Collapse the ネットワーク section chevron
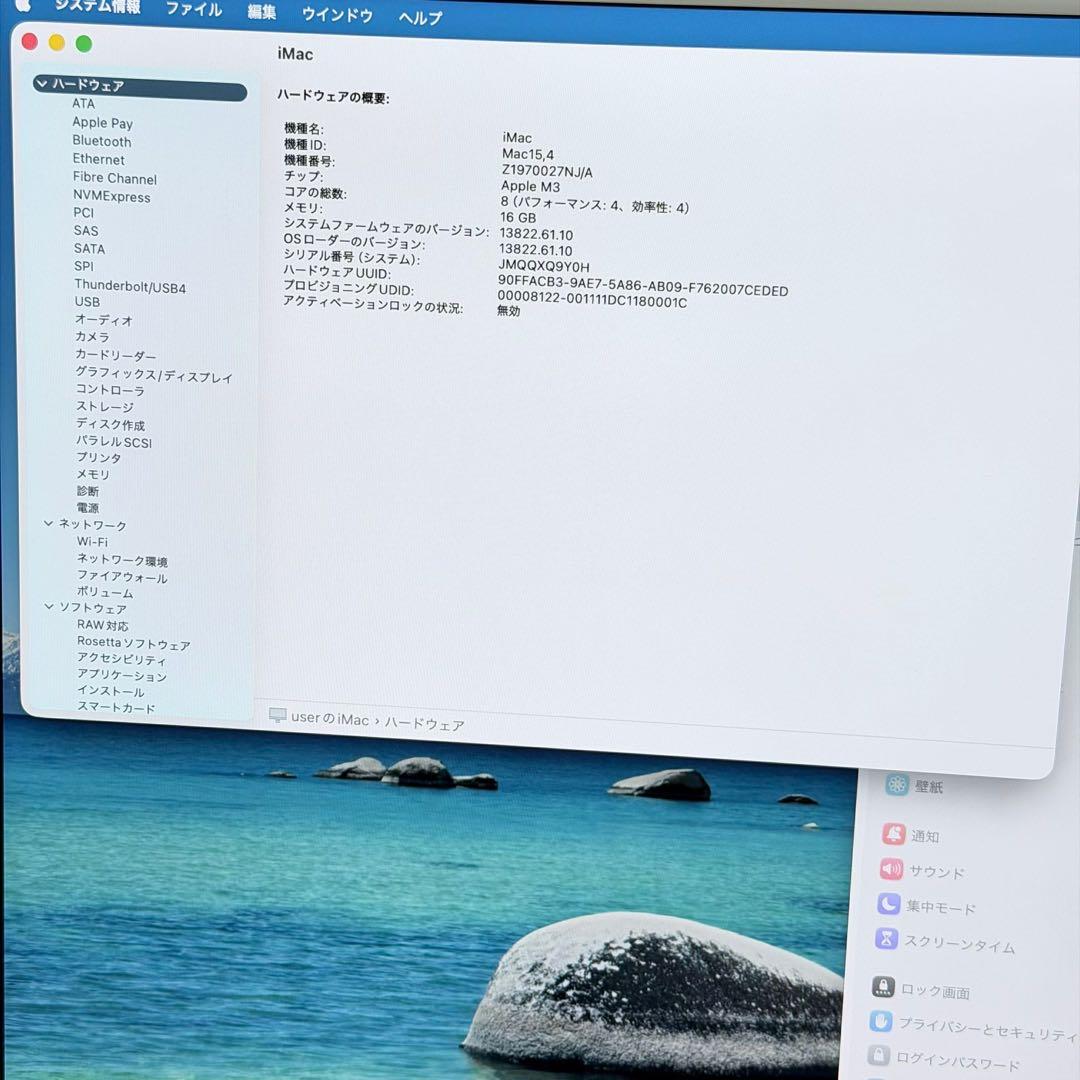This screenshot has height=1080, width=1080. (x=48, y=523)
